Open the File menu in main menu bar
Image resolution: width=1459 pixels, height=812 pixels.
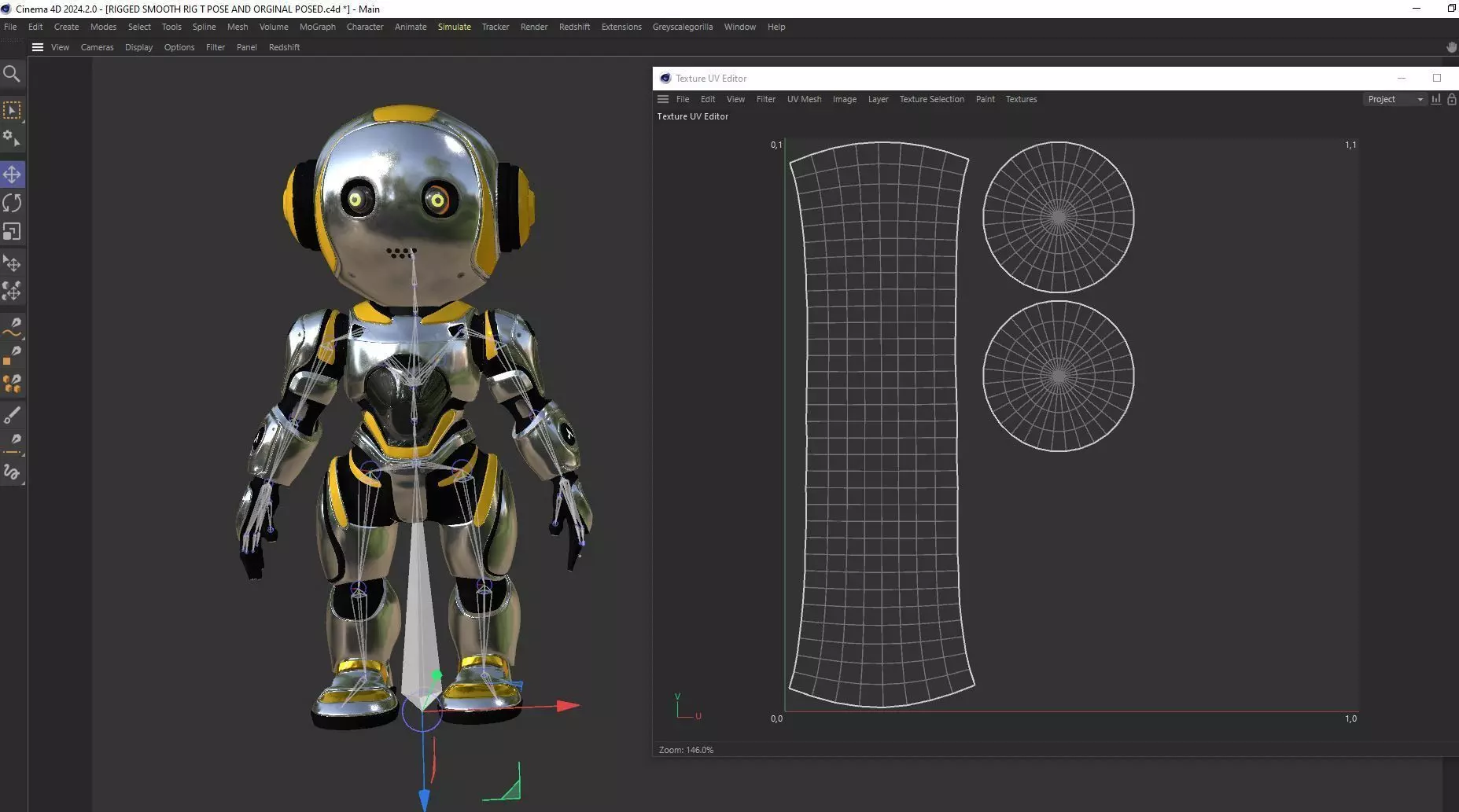point(10,27)
